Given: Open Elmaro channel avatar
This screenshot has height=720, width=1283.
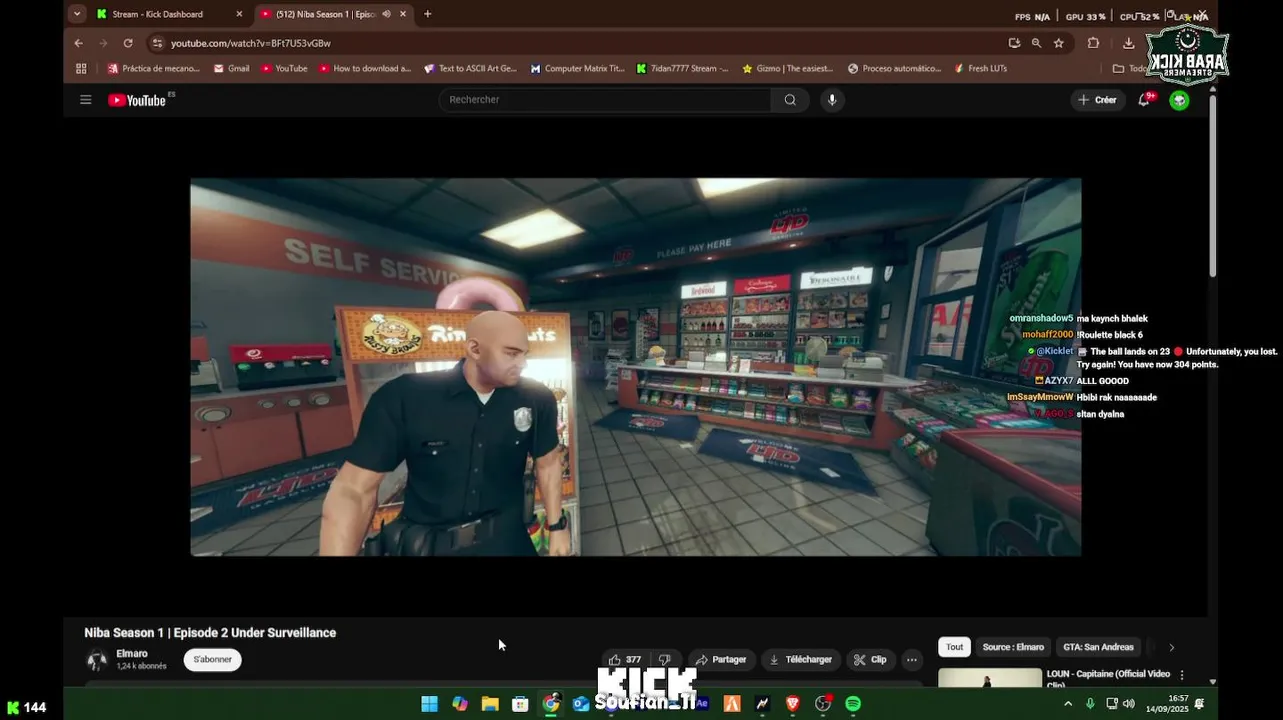Looking at the screenshot, I should point(97,660).
